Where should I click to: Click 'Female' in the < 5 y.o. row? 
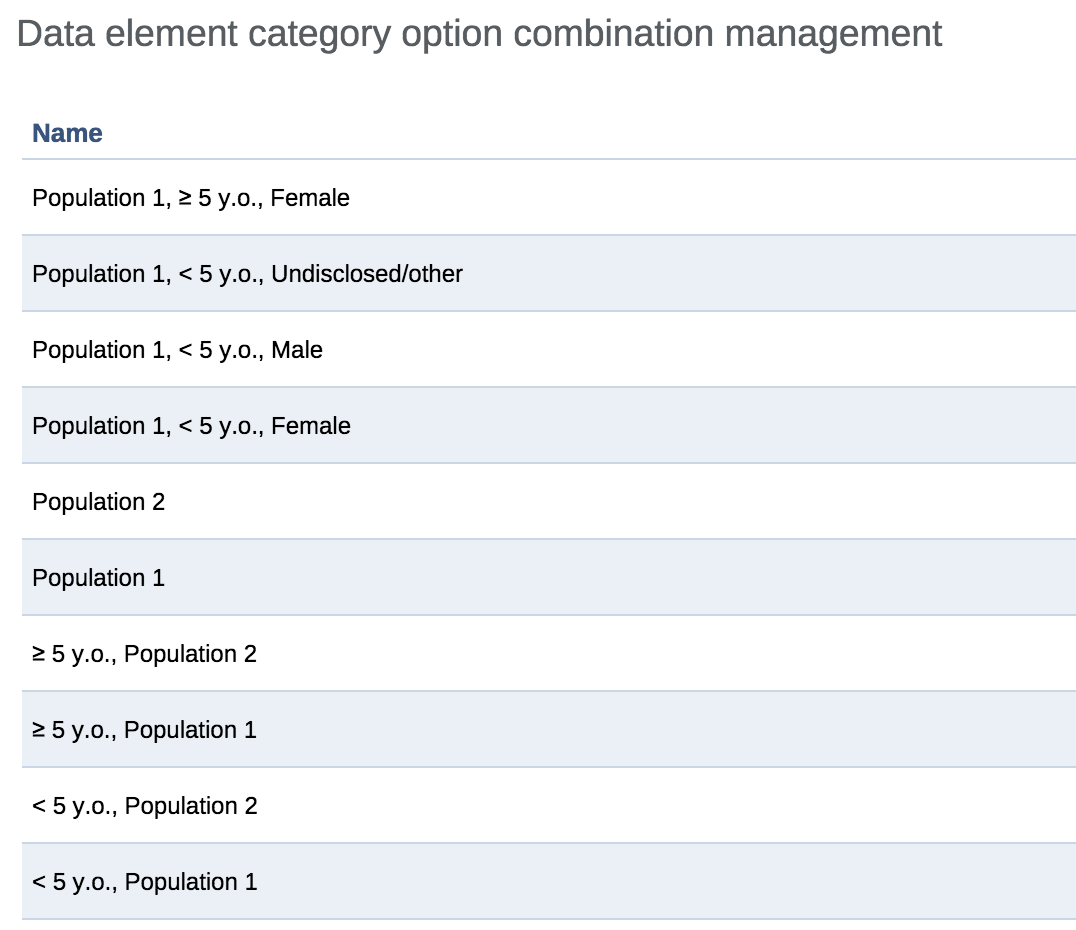point(311,426)
